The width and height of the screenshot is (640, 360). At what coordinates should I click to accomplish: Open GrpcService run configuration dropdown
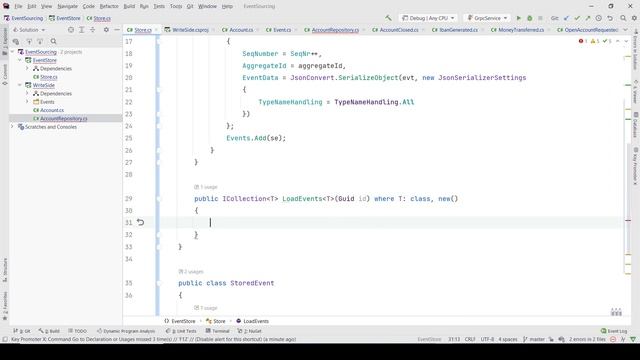click(x=487, y=18)
